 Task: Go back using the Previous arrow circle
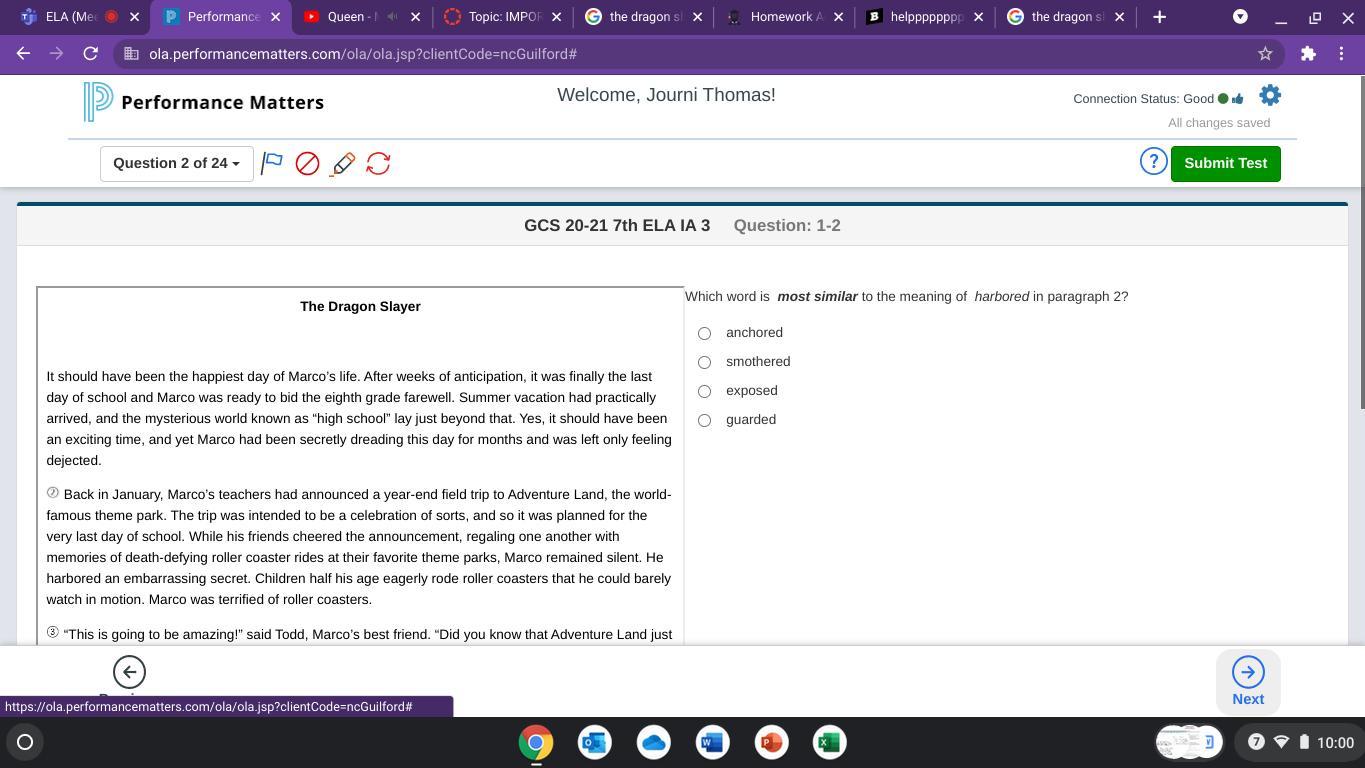click(x=129, y=672)
